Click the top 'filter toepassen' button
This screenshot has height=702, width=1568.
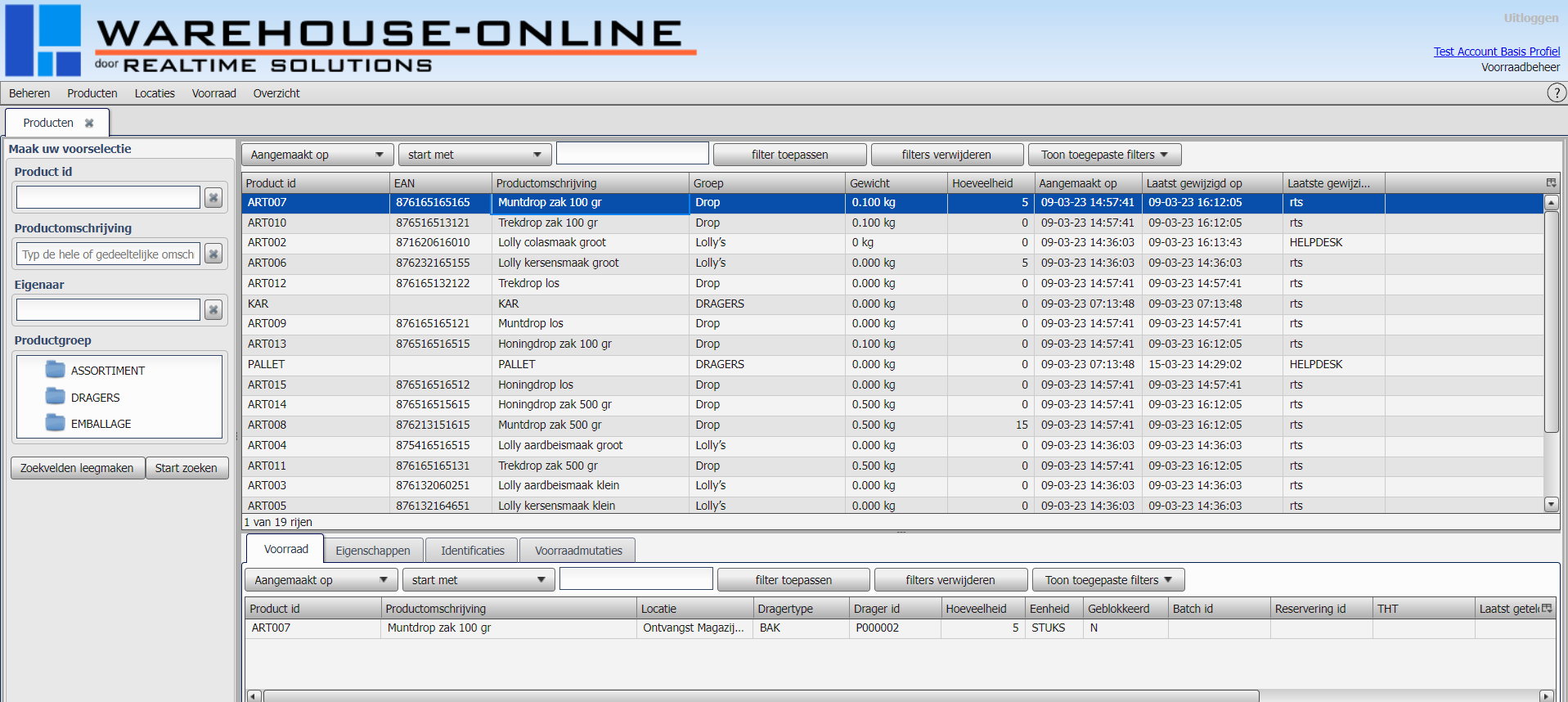[790, 155]
